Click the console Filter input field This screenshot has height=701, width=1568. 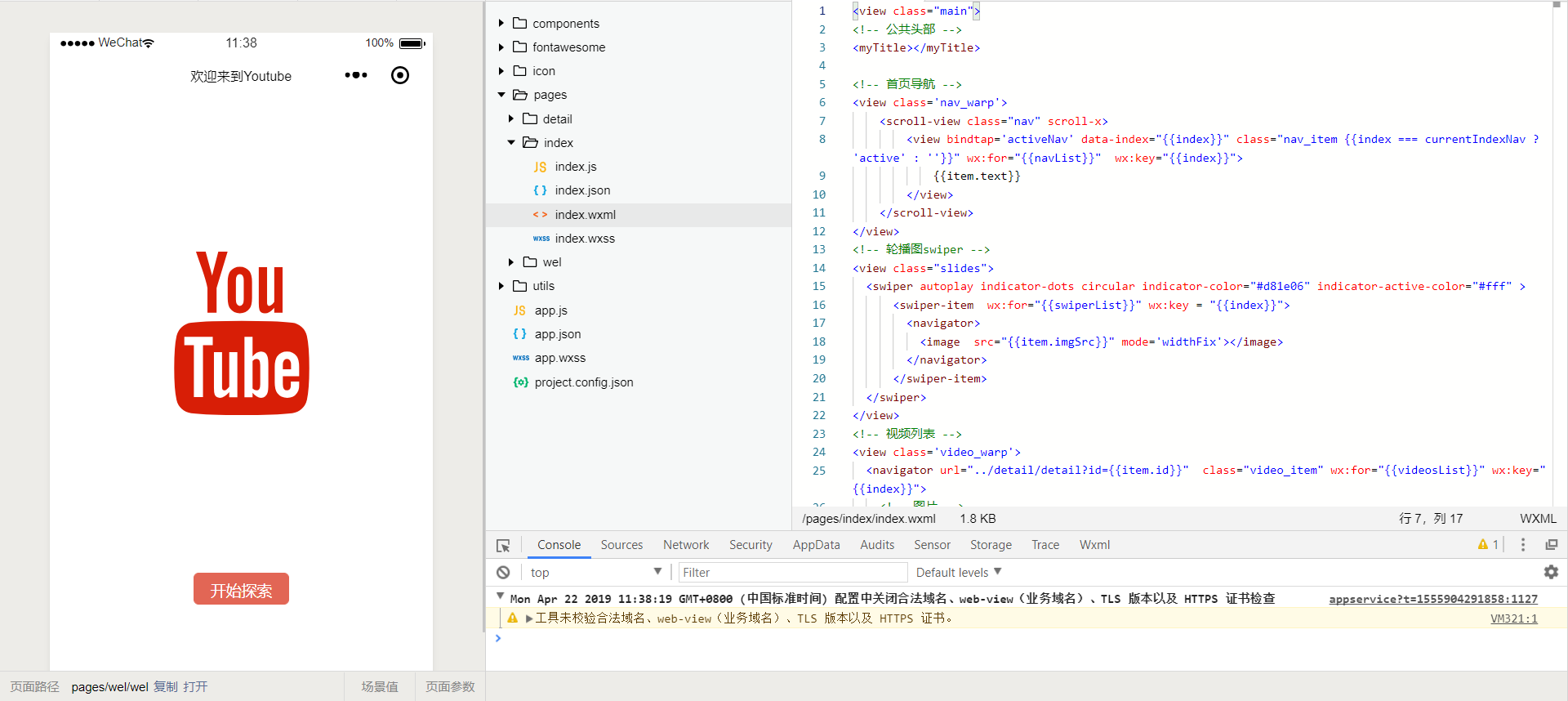coord(793,573)
